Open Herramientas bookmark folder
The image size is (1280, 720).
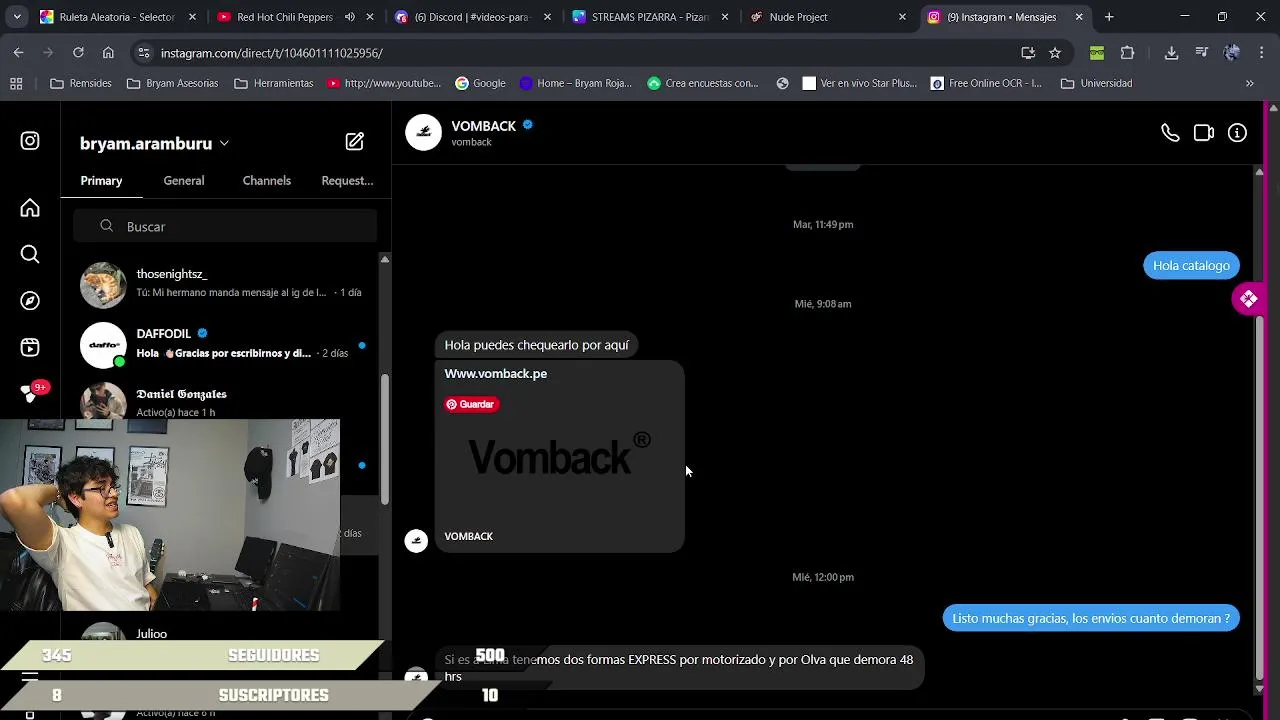point(274,83)
